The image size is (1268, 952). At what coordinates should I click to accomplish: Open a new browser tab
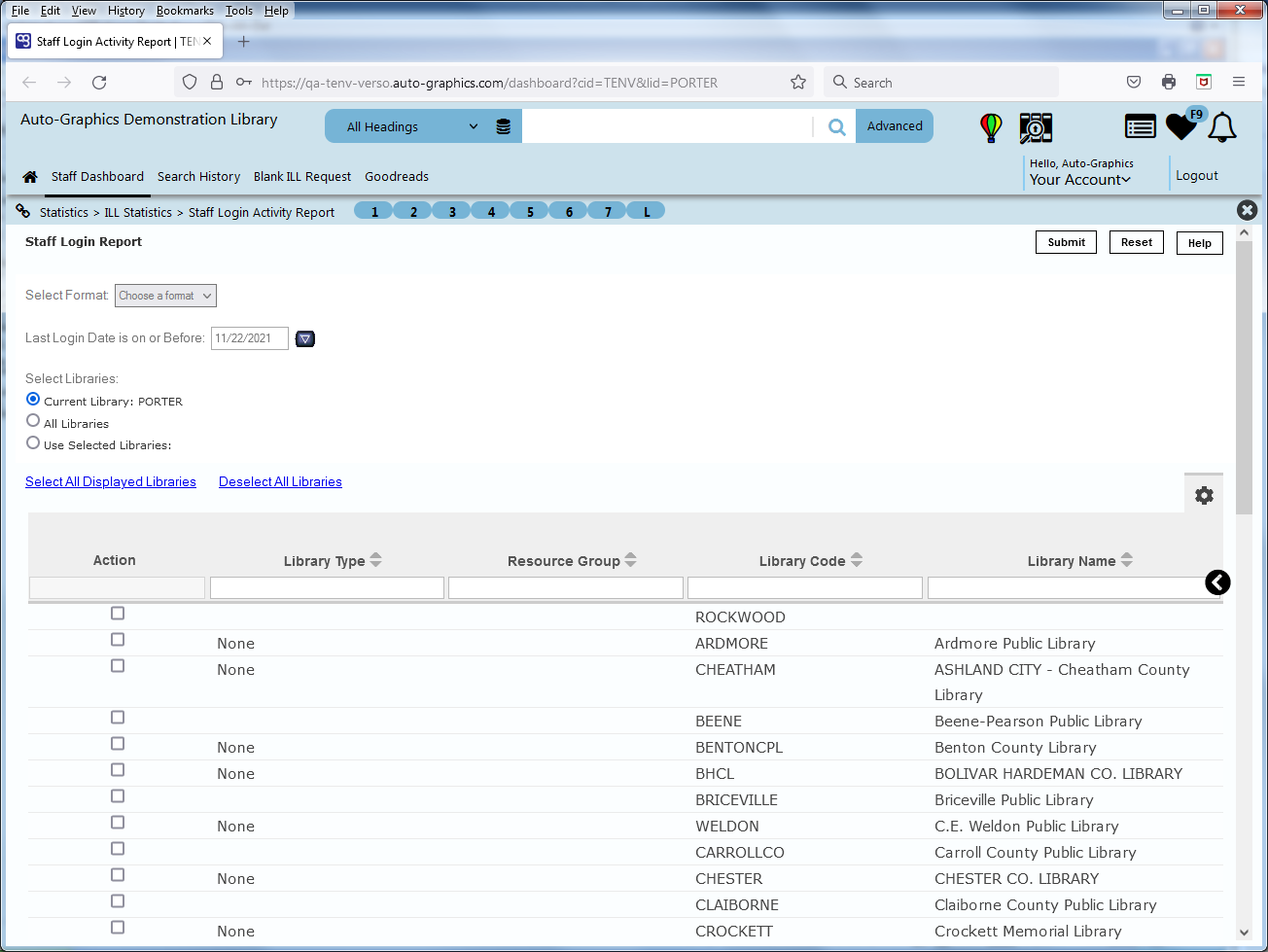(x=243, y=42)
